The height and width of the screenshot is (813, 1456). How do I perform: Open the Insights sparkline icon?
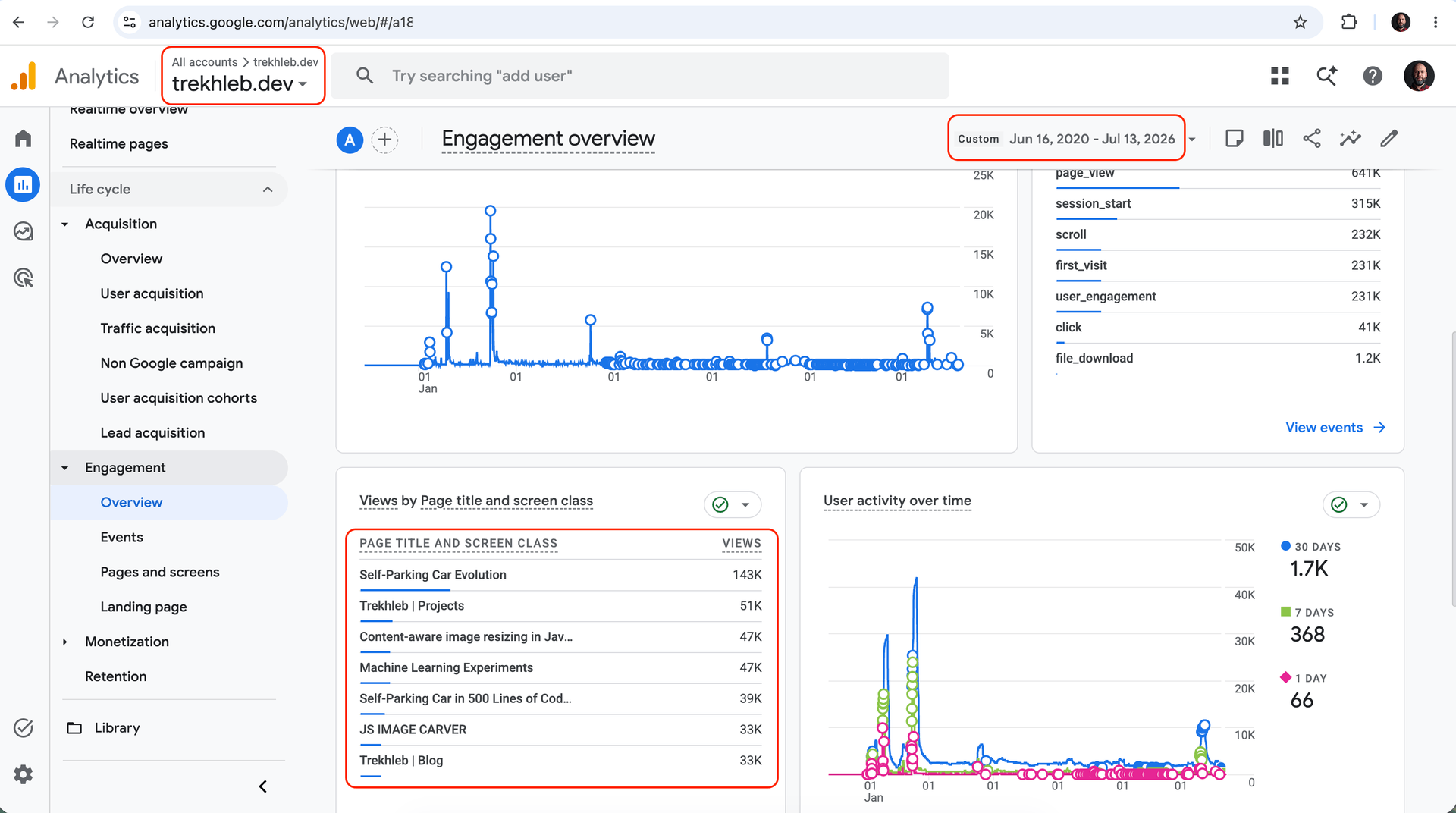point(1351,139)
